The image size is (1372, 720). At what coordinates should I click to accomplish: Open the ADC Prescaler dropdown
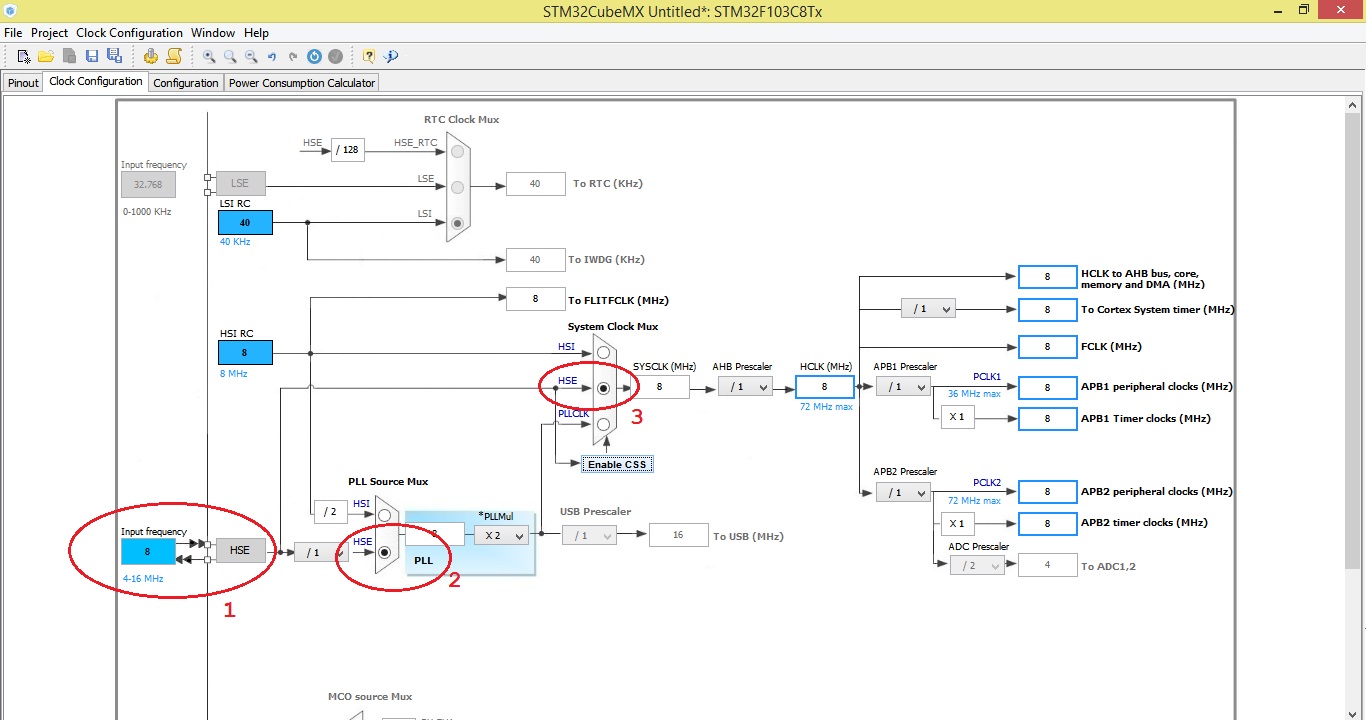[976, 566]
